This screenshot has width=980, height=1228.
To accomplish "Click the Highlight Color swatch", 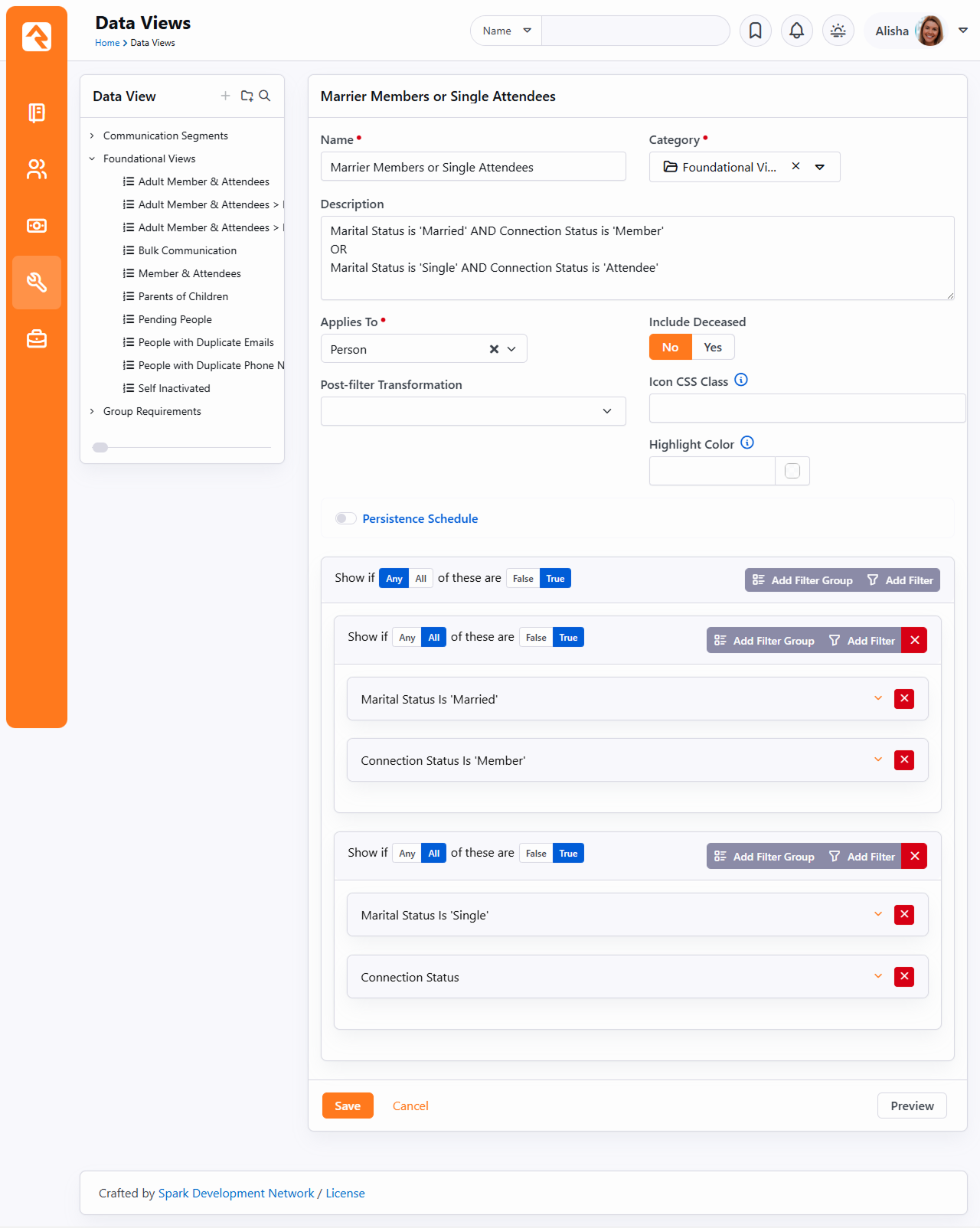I will [x=792, y=471].
